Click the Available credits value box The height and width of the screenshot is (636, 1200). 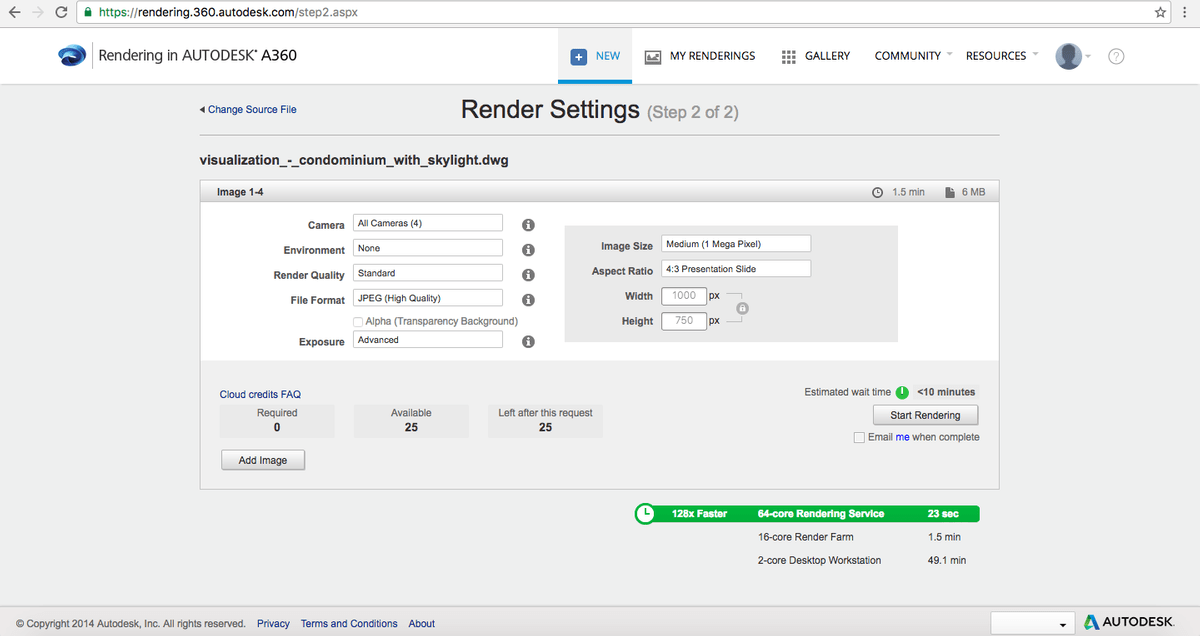pyautogui.click(x=411, y=420)
